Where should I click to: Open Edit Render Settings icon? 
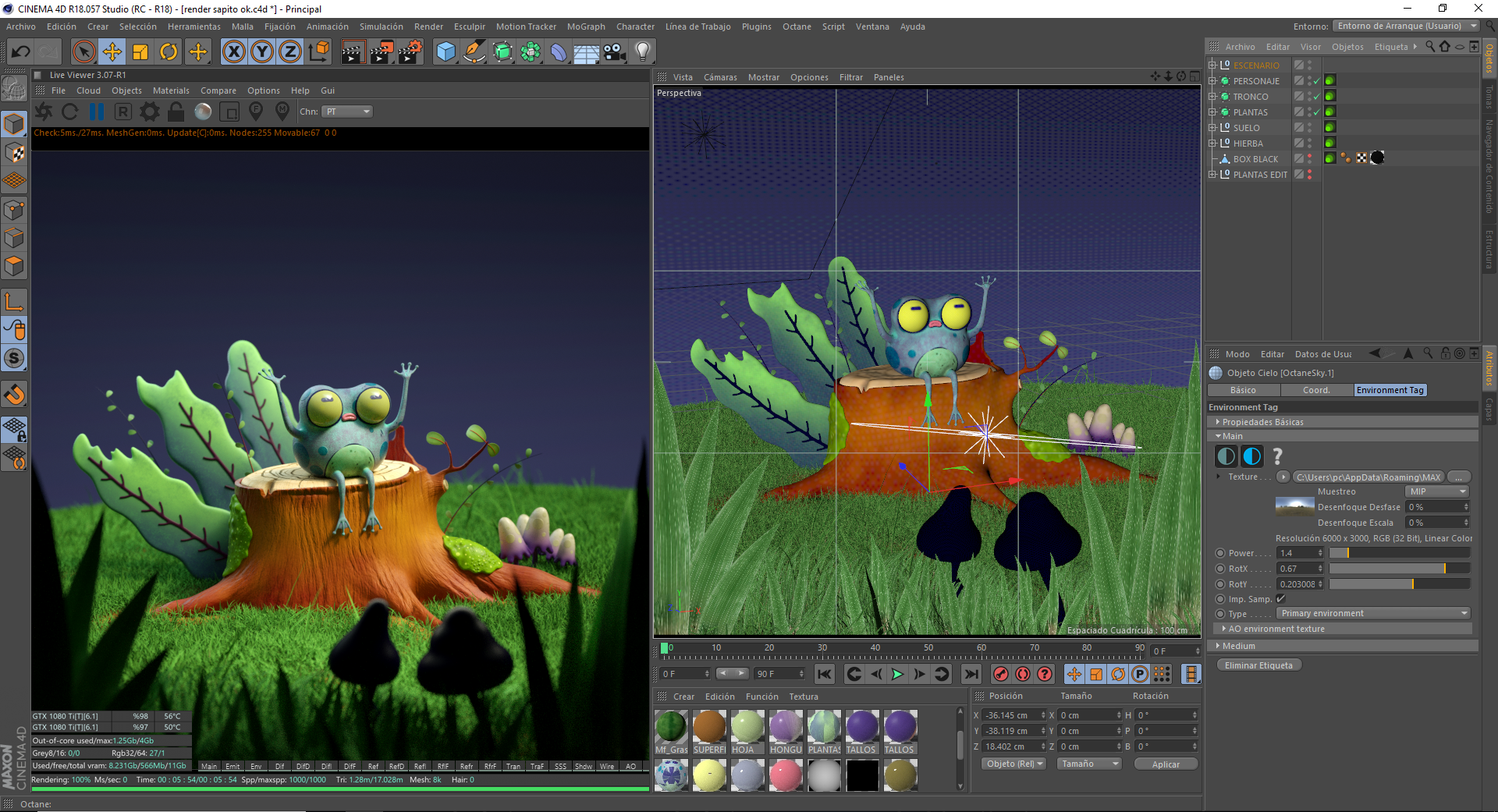(x=410, y=52)
